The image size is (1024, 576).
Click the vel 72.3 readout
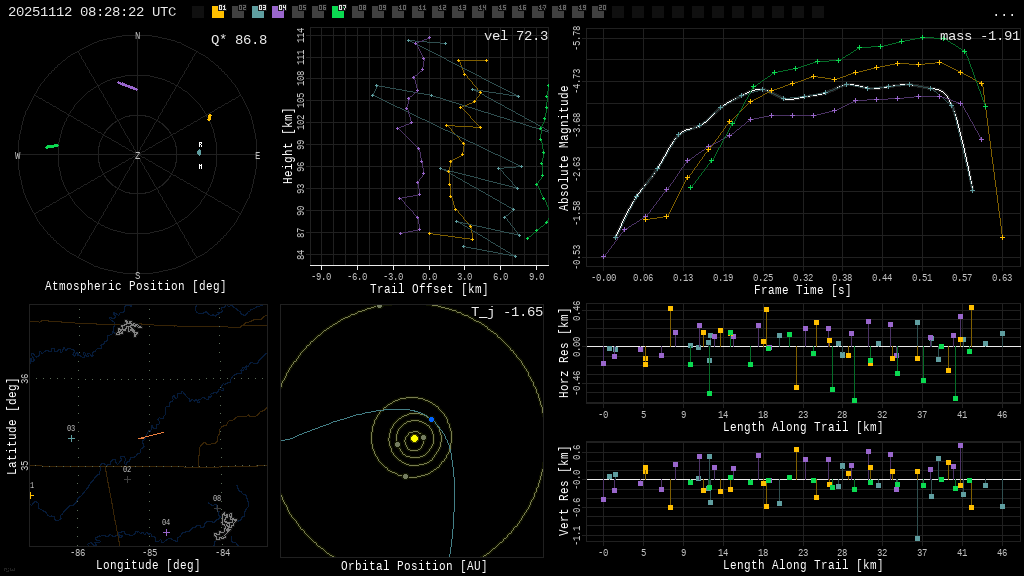point(515,36)
